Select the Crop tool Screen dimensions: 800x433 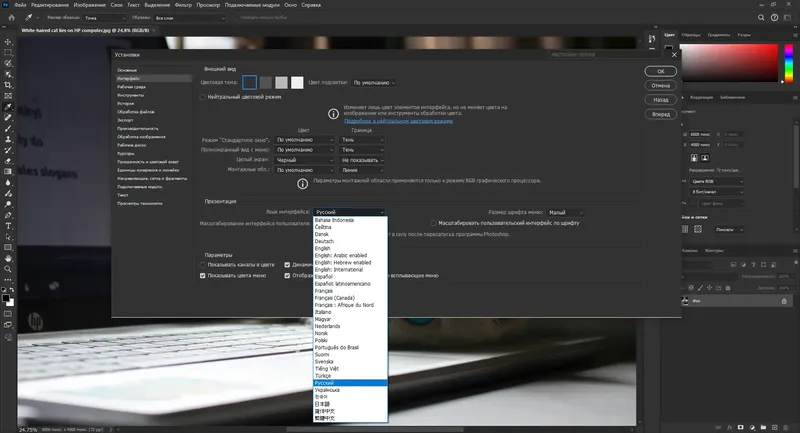(8, 85)
